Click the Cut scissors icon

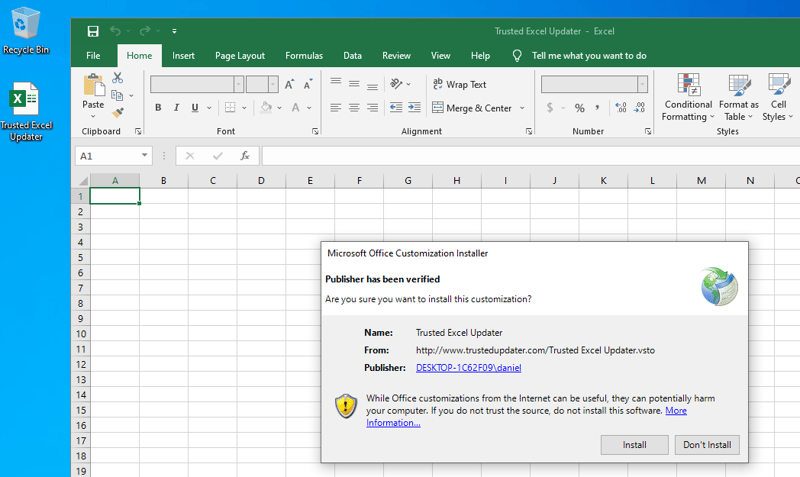point(117,78)
